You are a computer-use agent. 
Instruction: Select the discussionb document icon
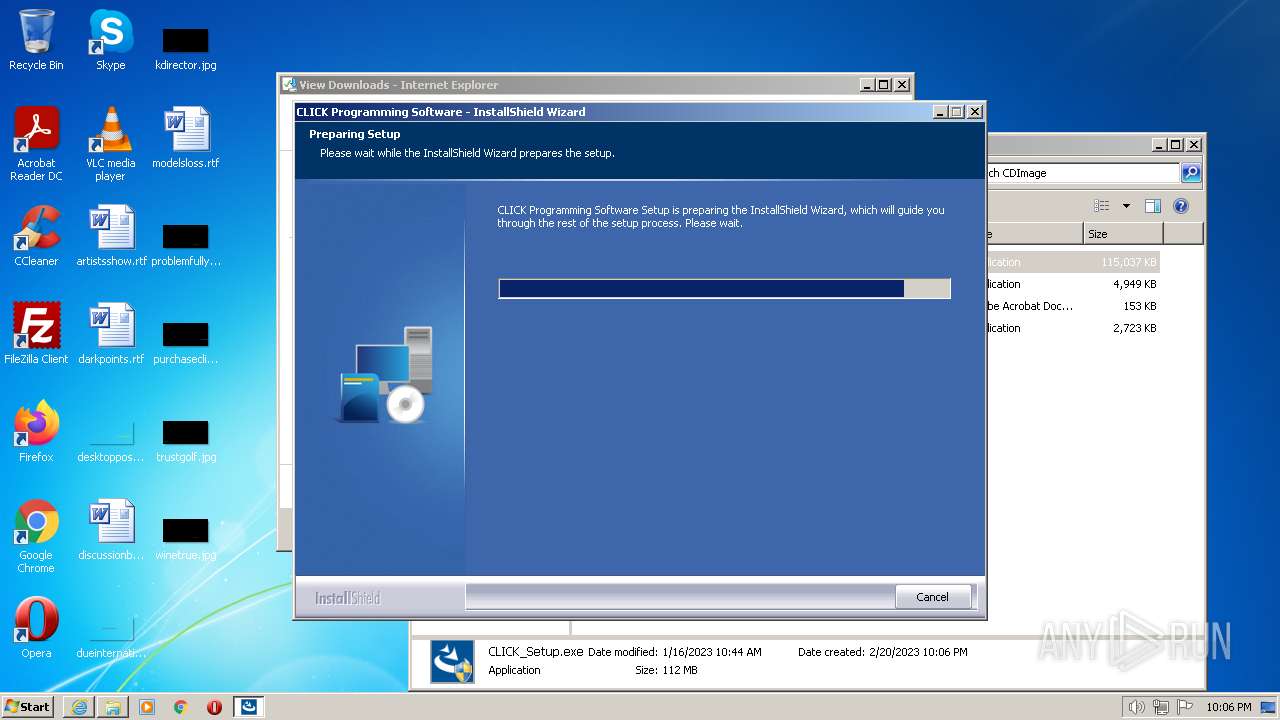[110, 530]
